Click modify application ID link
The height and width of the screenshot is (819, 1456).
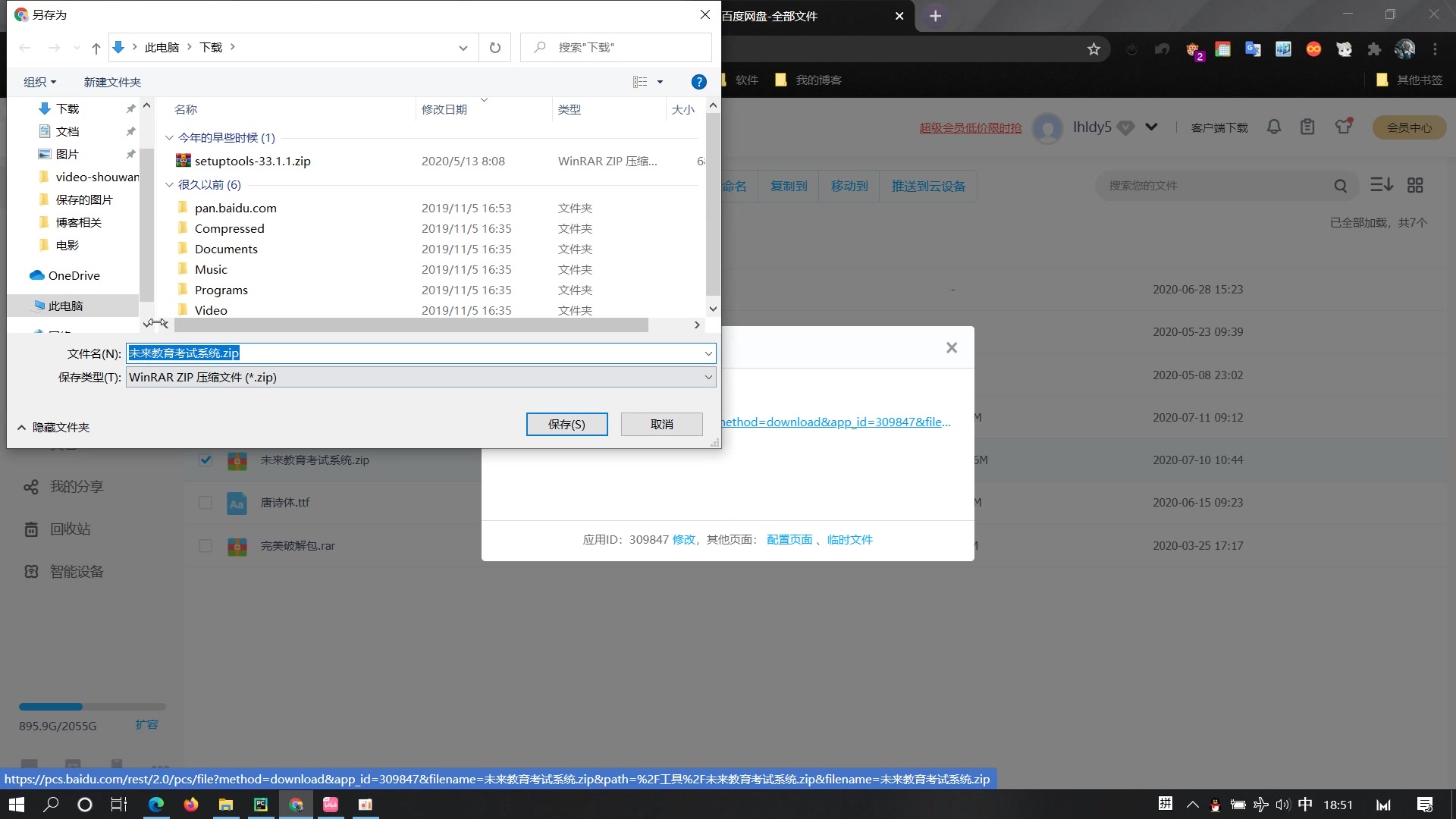click(683, 539)
